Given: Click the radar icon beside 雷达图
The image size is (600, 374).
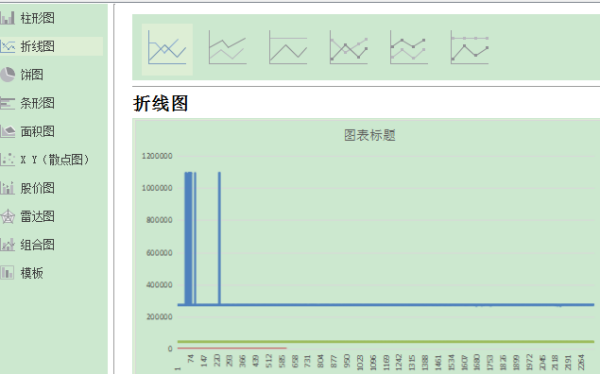Looking at the screenshot, I should click(8, 216).
